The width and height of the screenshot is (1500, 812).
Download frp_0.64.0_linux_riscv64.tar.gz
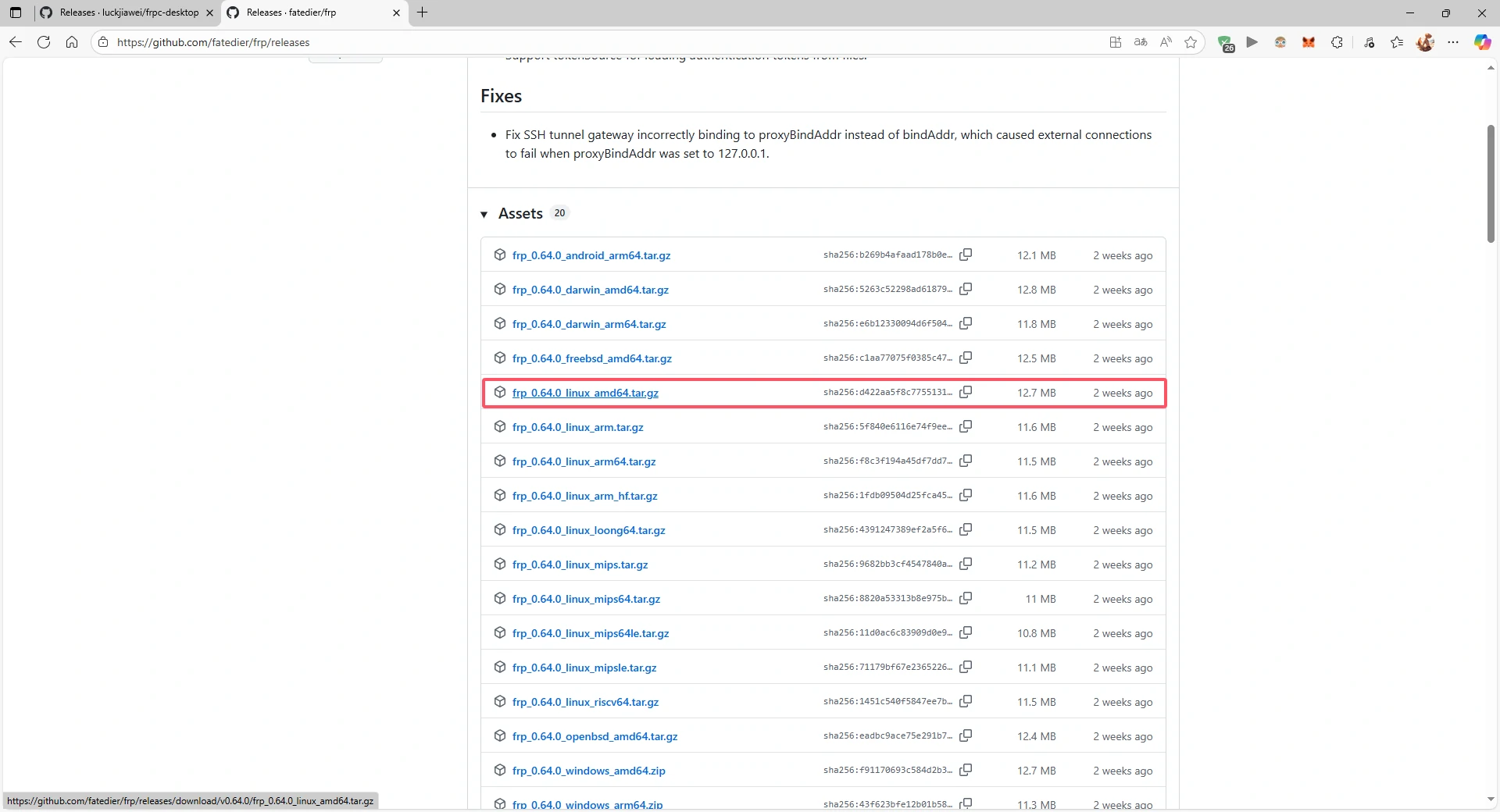[585, 702]
